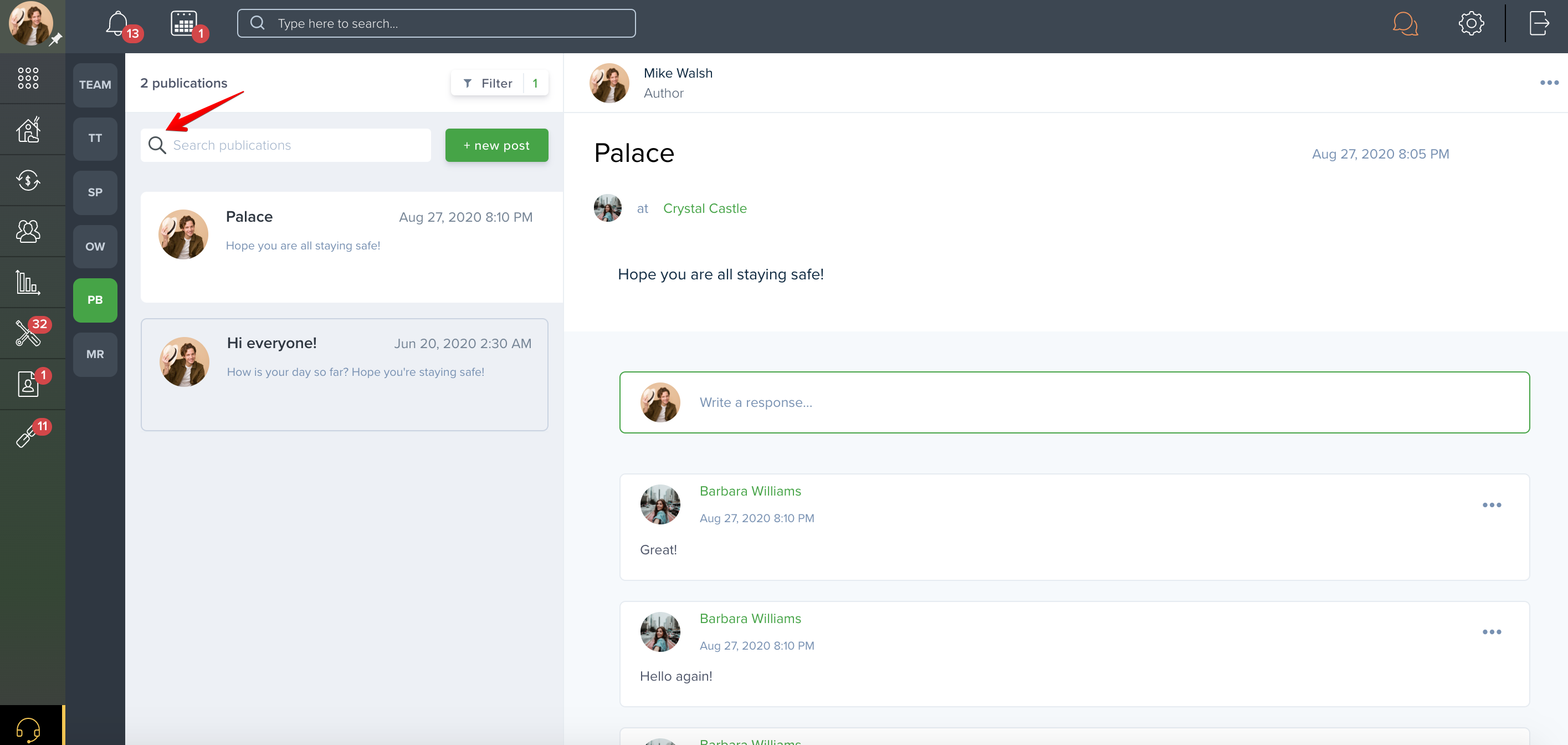Click the + new post button
Image resolution: width=1568 pixels, height=745 pixels.
[x=496, y=145]
